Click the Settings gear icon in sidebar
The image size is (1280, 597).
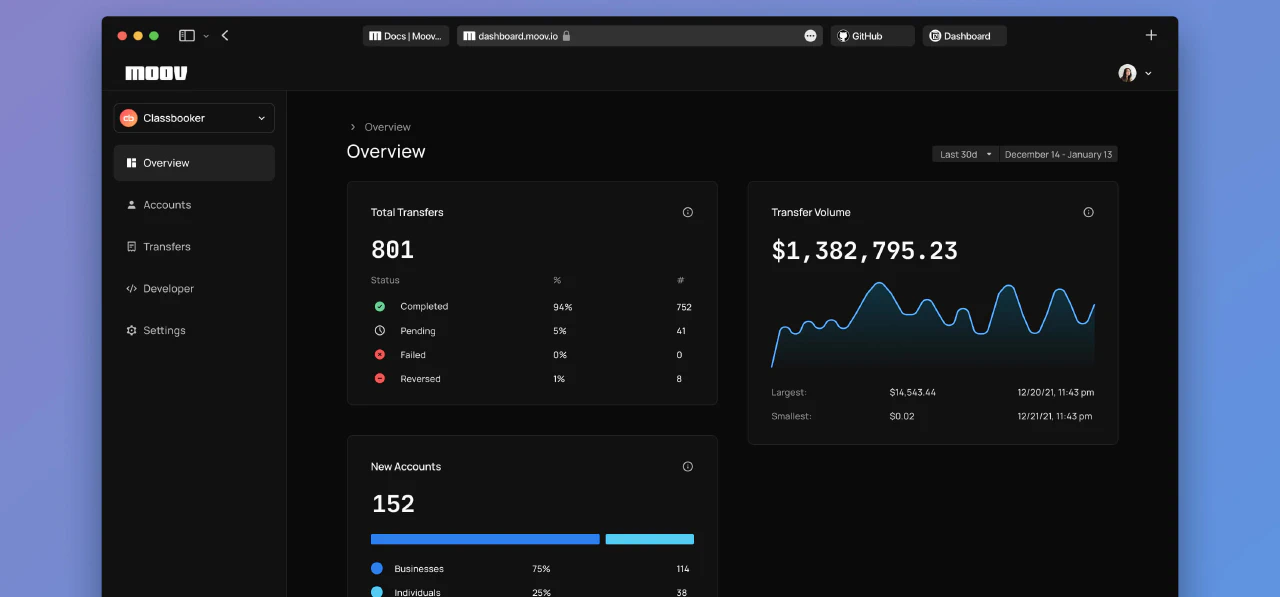(x=131, y=331)
